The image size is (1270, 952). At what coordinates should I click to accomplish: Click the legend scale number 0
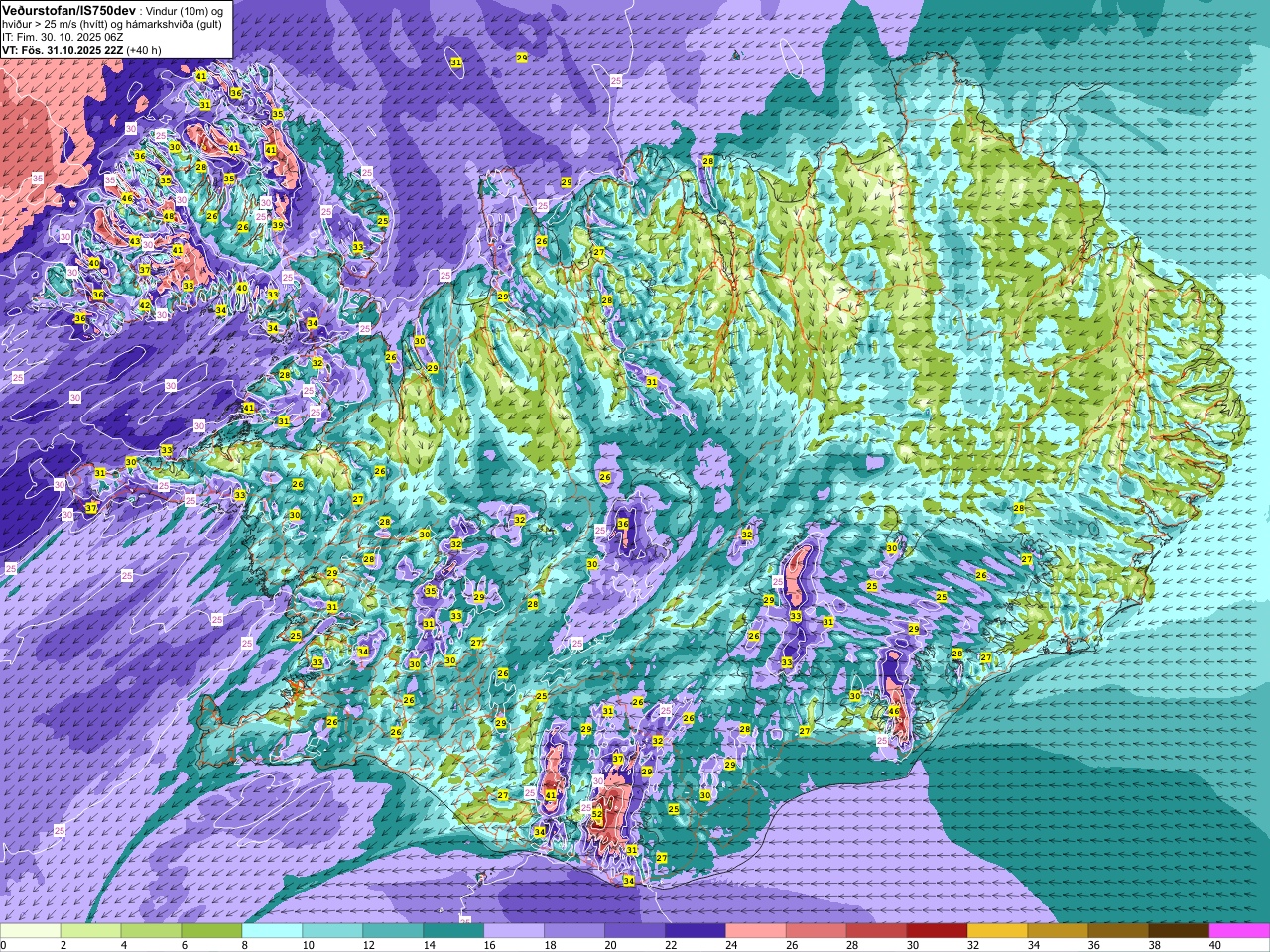click(4, 946)
